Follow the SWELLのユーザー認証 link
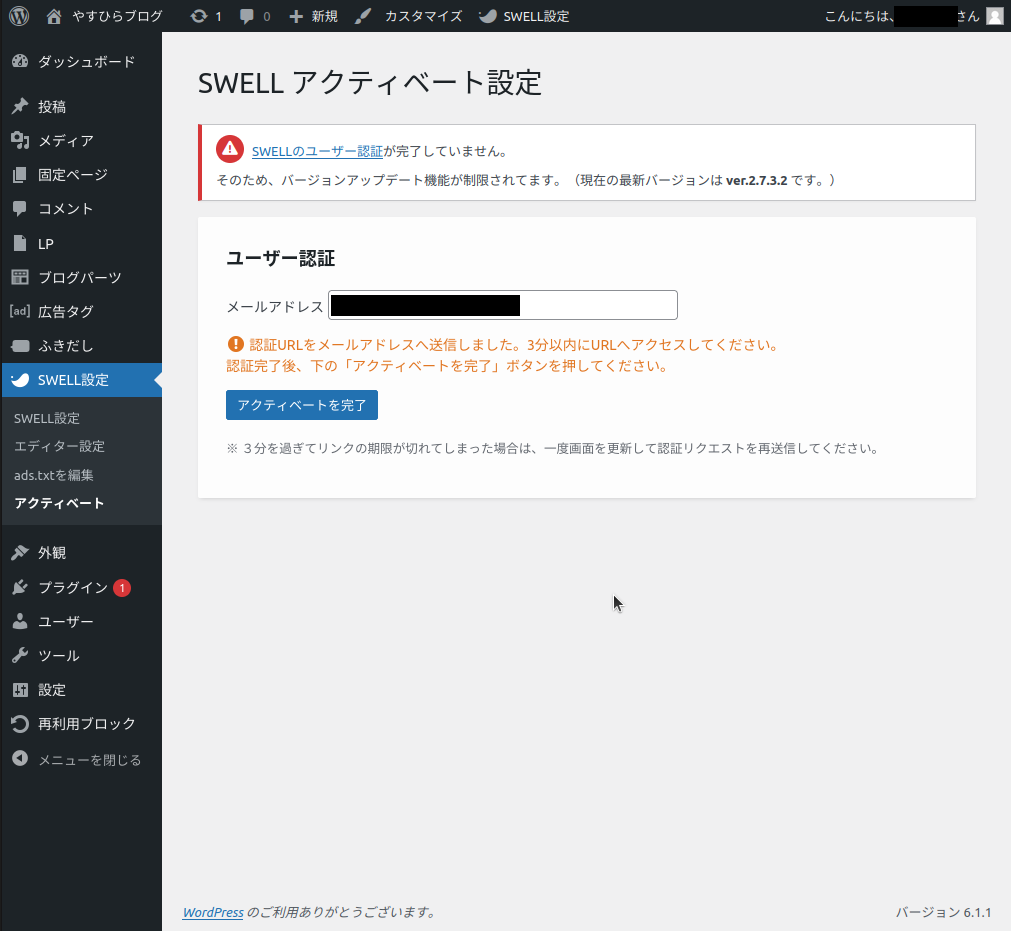 (317, 152)
